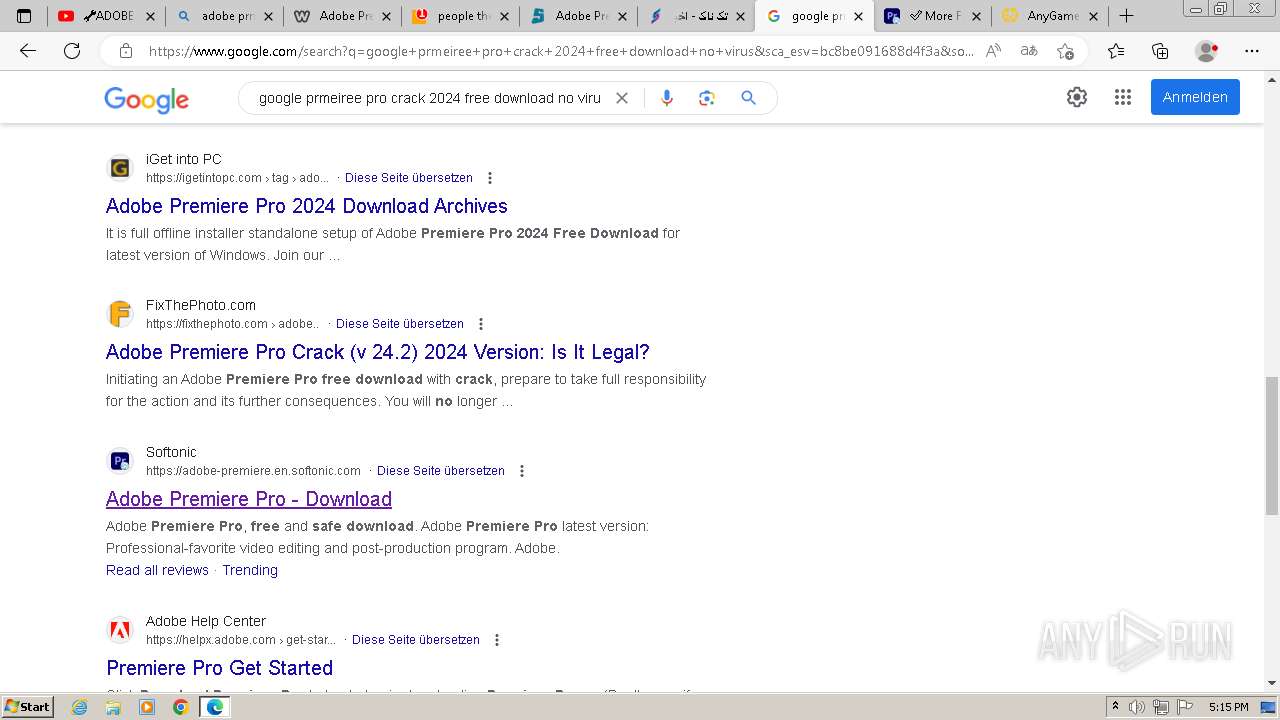Open Chrome from the taskbar
Viewport: 1280px width, 720px height.
click(x=180, y=707)
